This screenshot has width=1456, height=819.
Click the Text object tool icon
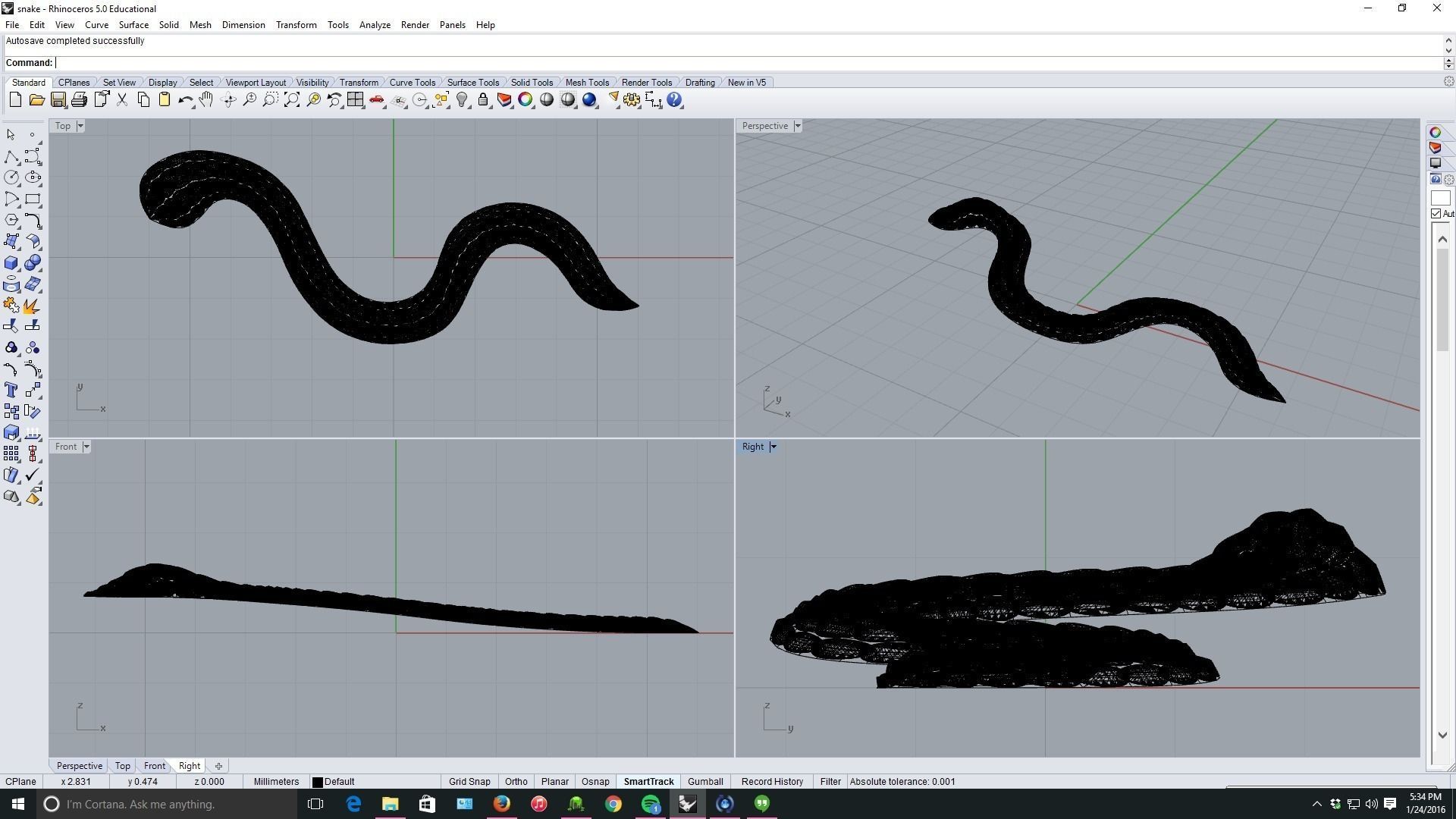(11, 390)
